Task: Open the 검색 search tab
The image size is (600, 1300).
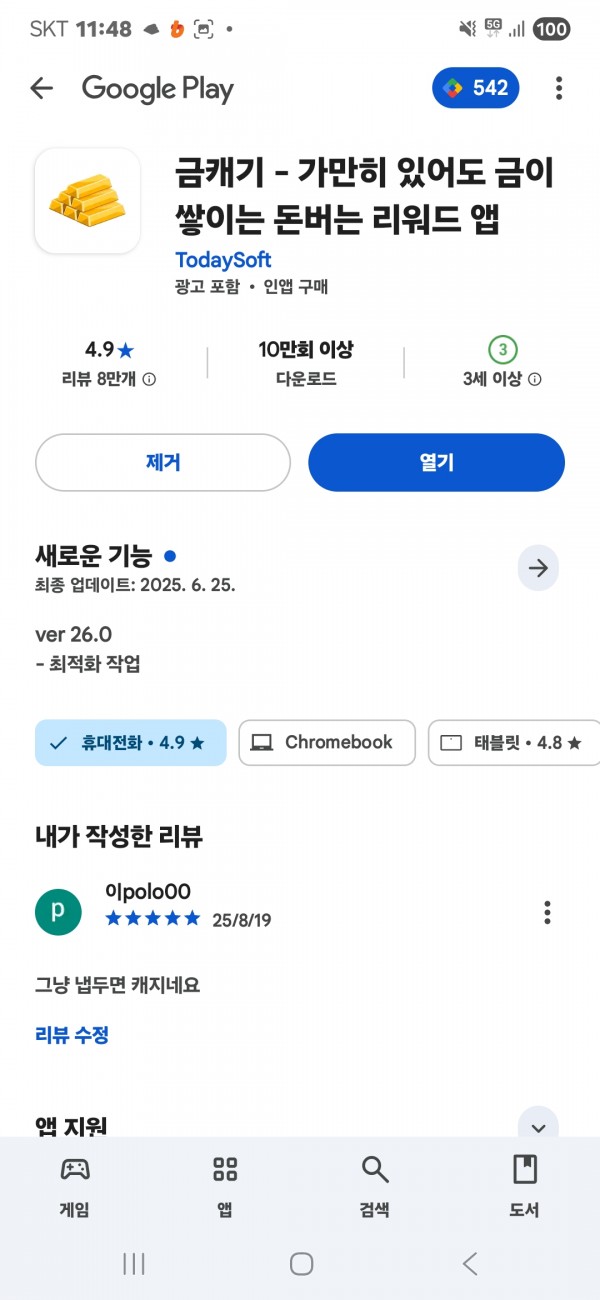Action: click(374, 1187)
